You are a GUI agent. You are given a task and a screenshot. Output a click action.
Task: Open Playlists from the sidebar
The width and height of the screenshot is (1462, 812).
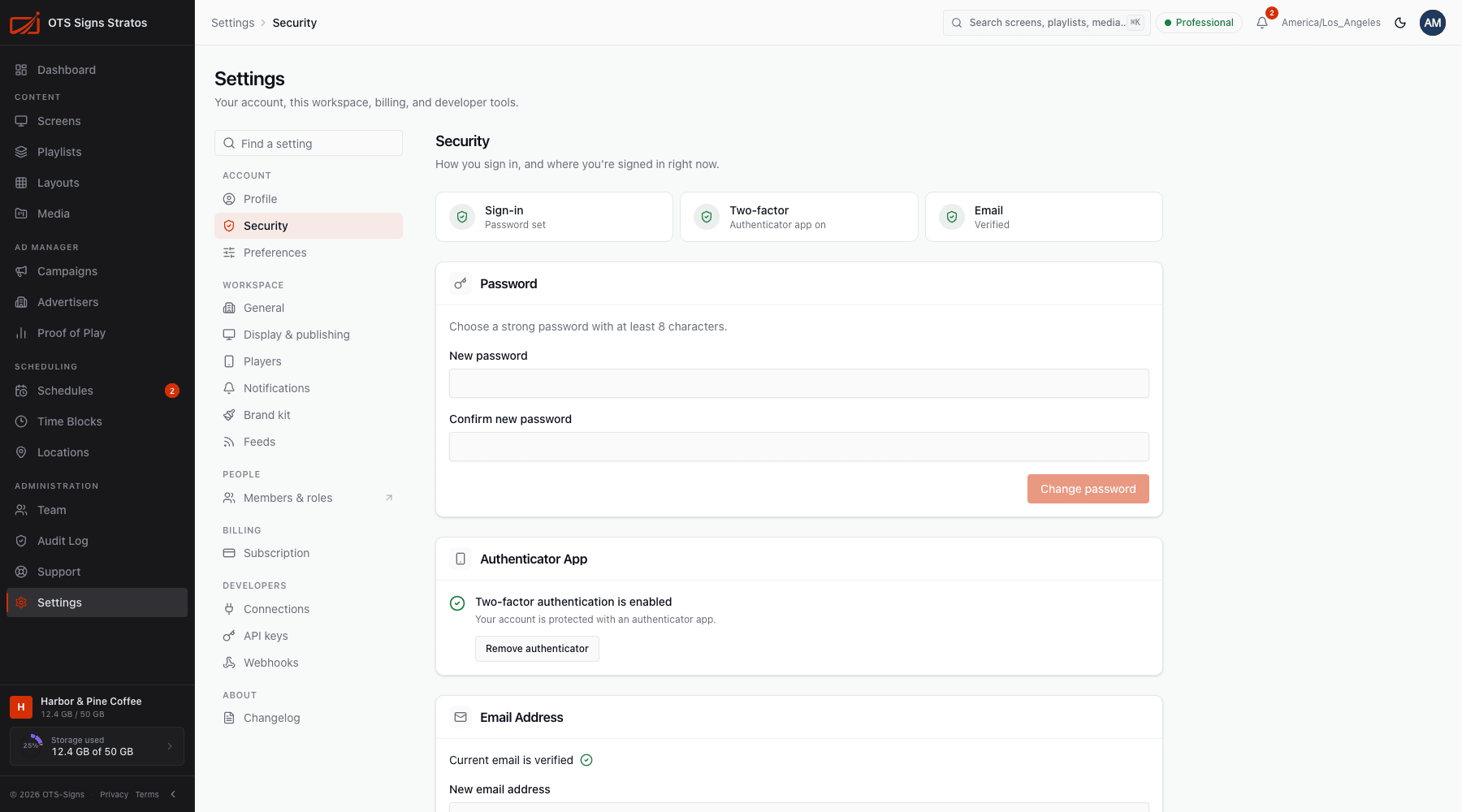[x=97, y=152]
